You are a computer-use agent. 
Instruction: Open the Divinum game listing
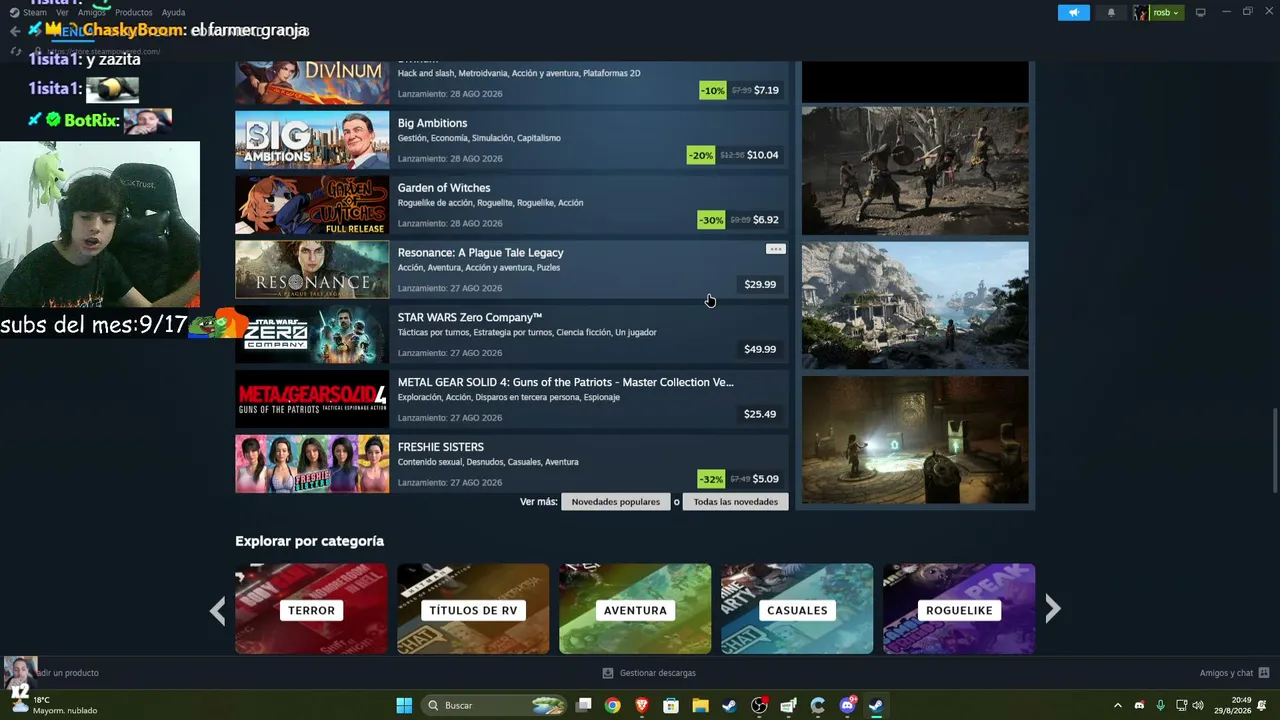(x=512, y=82)
